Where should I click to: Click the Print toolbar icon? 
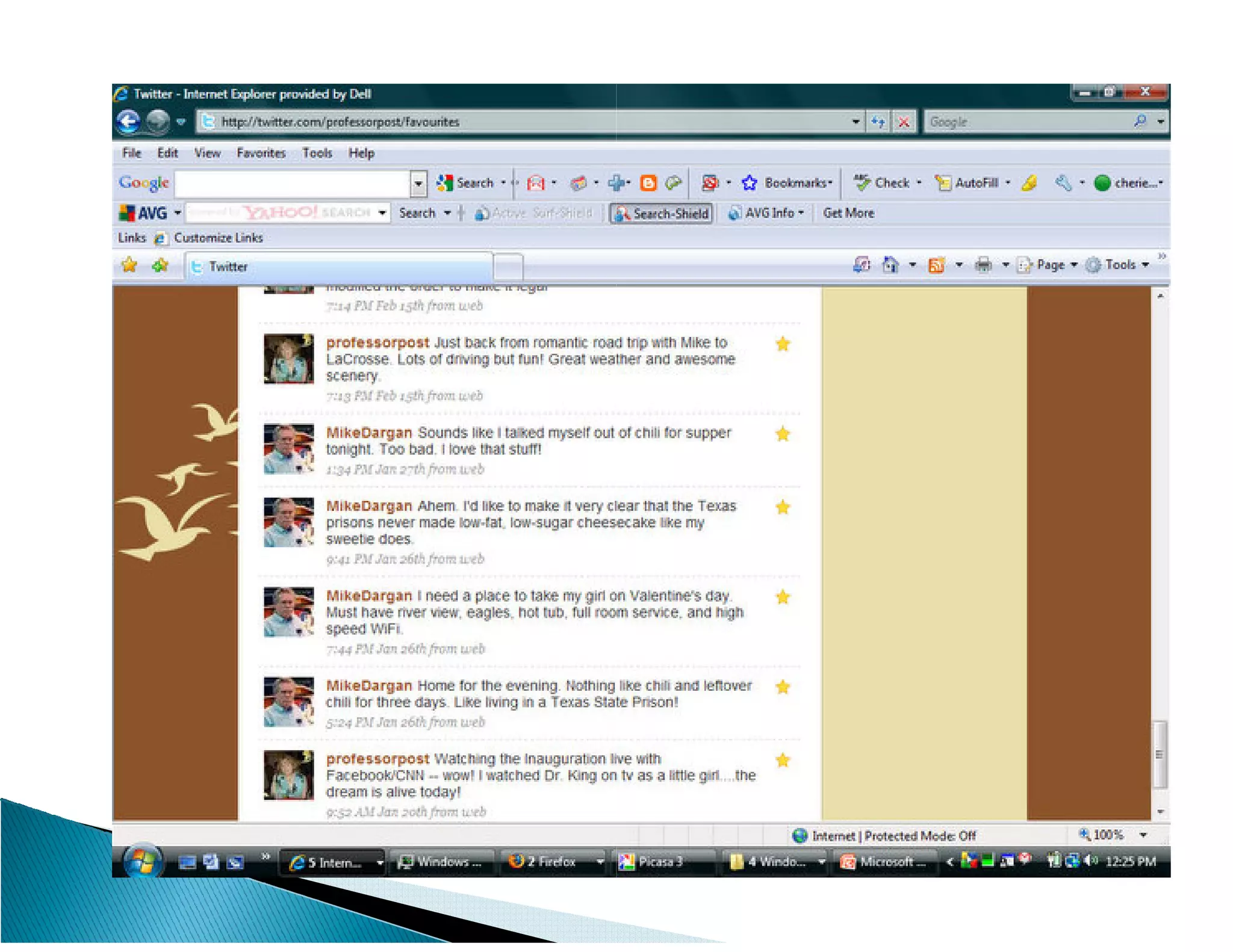pyautogui.click(x=983, y=265)
